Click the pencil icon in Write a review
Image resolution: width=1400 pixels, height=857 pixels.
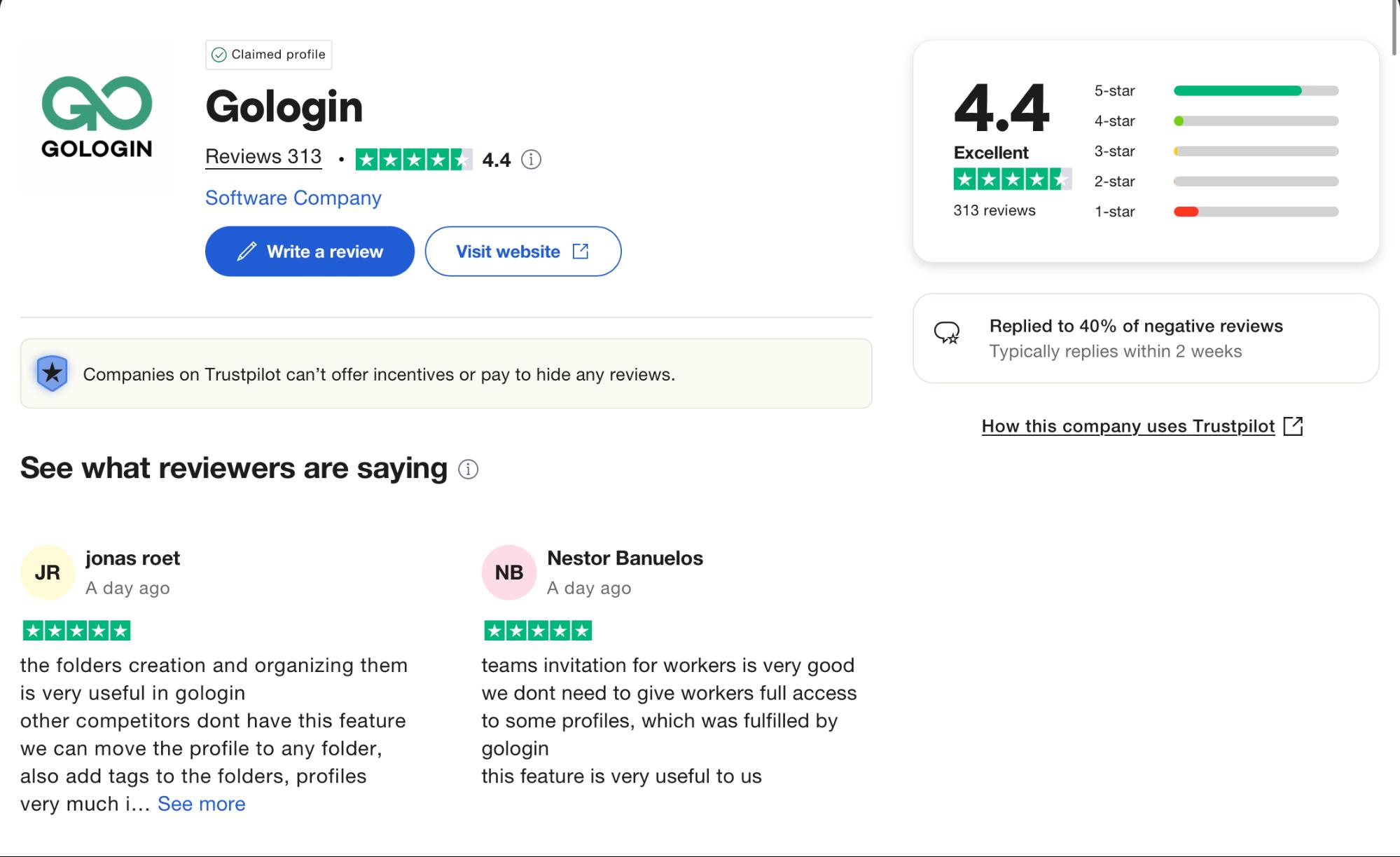coord(247,252)
